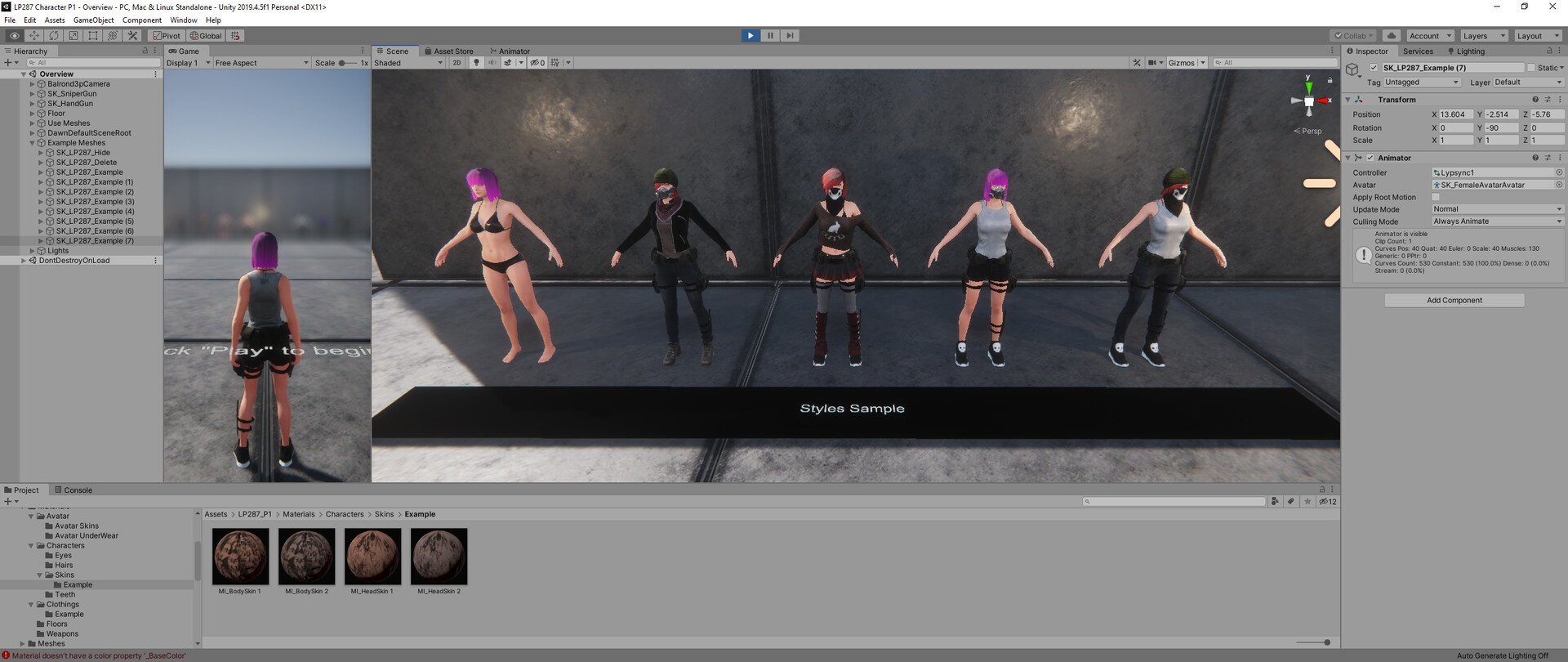Image resolution: width=1568 pixels, height=662 pixels.
Task: Open the Culling Mode dropdown
Action: pyautogui.click(x=1498, y=221)
